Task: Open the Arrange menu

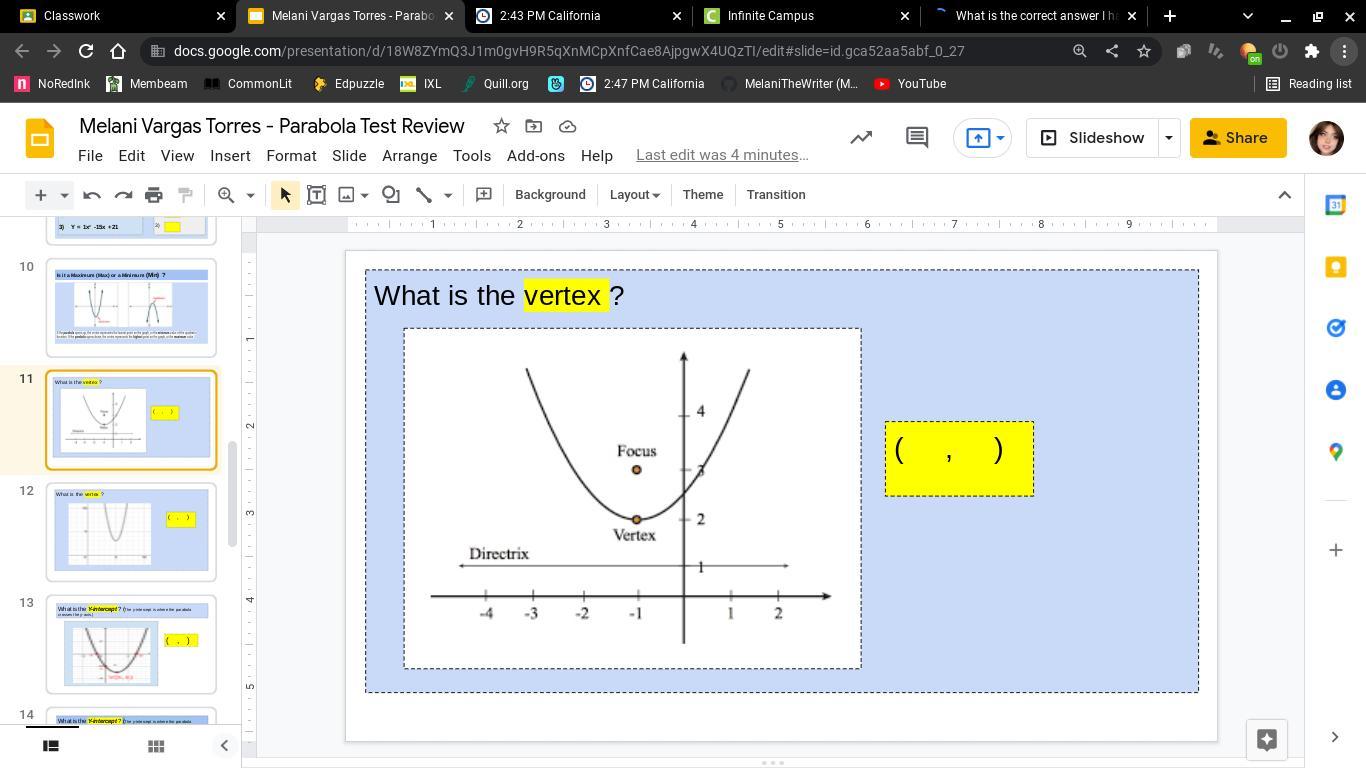Action: coord(409,156)
